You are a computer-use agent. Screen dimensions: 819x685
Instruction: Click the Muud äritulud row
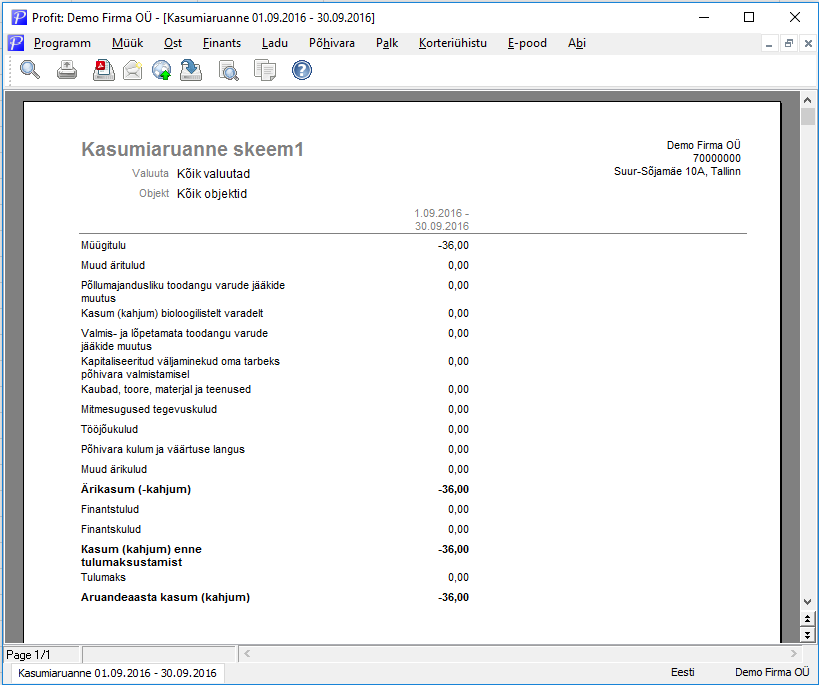[x=275, y=265]
